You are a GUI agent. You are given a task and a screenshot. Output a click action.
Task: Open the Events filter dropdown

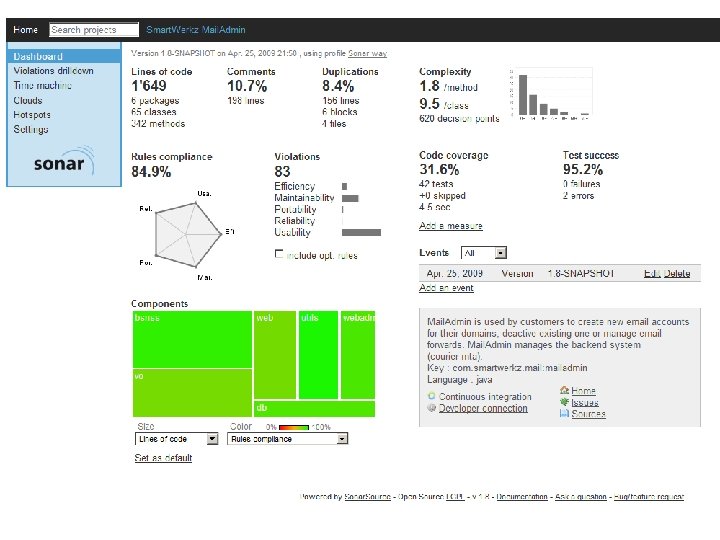point(484,253)
